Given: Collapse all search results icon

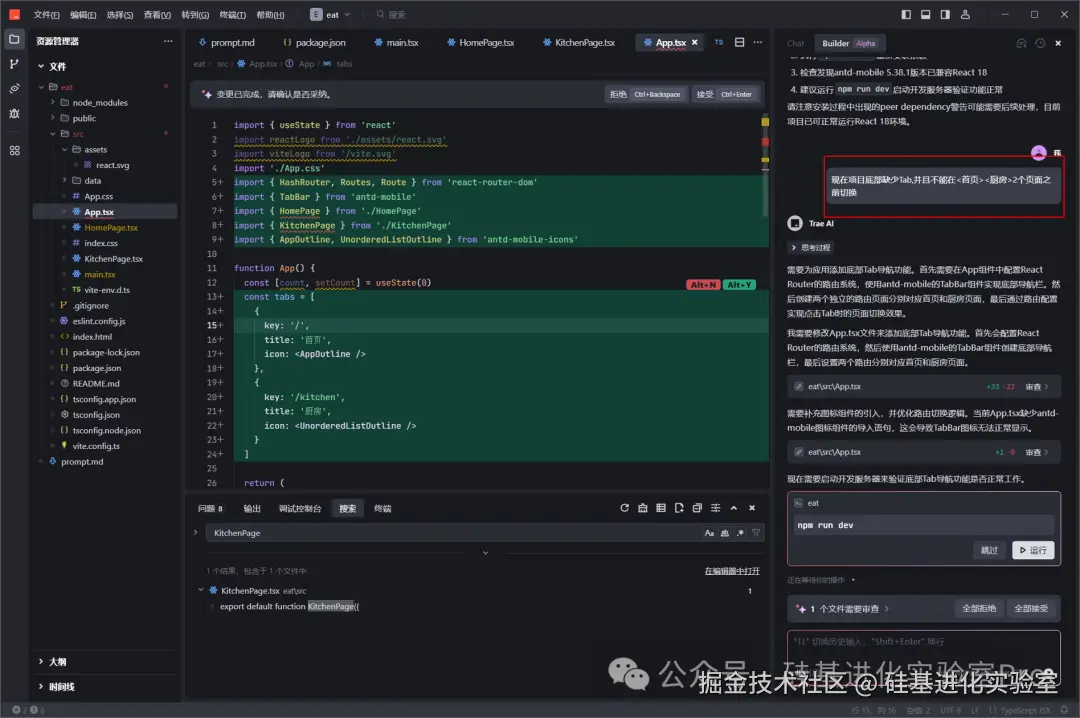Looking at the screenshot, I should point(697,508).
